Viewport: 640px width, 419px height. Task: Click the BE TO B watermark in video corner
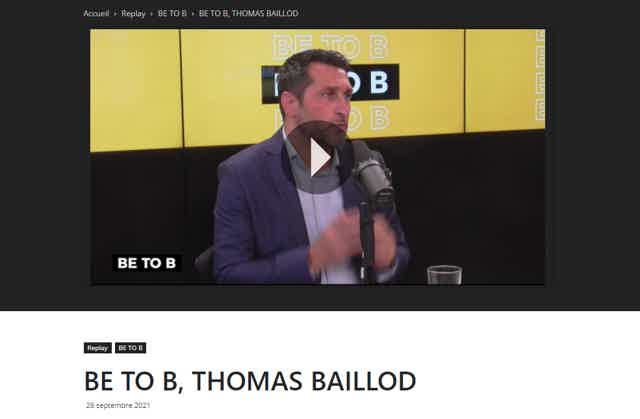(x=147, y=263)
